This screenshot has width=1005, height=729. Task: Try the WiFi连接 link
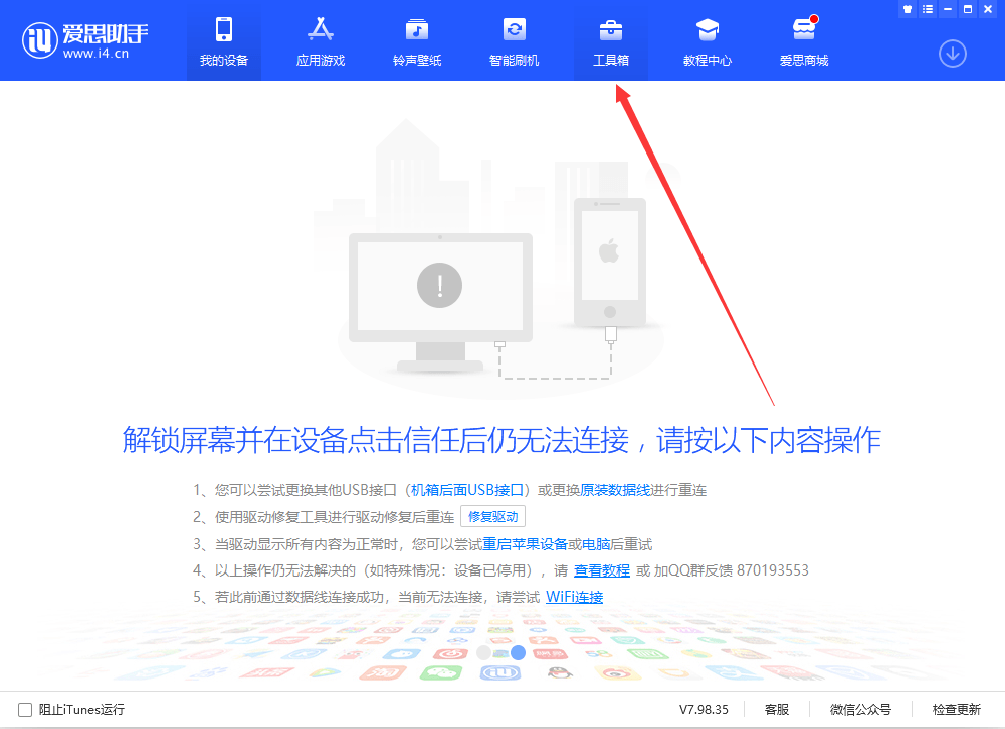574,596
